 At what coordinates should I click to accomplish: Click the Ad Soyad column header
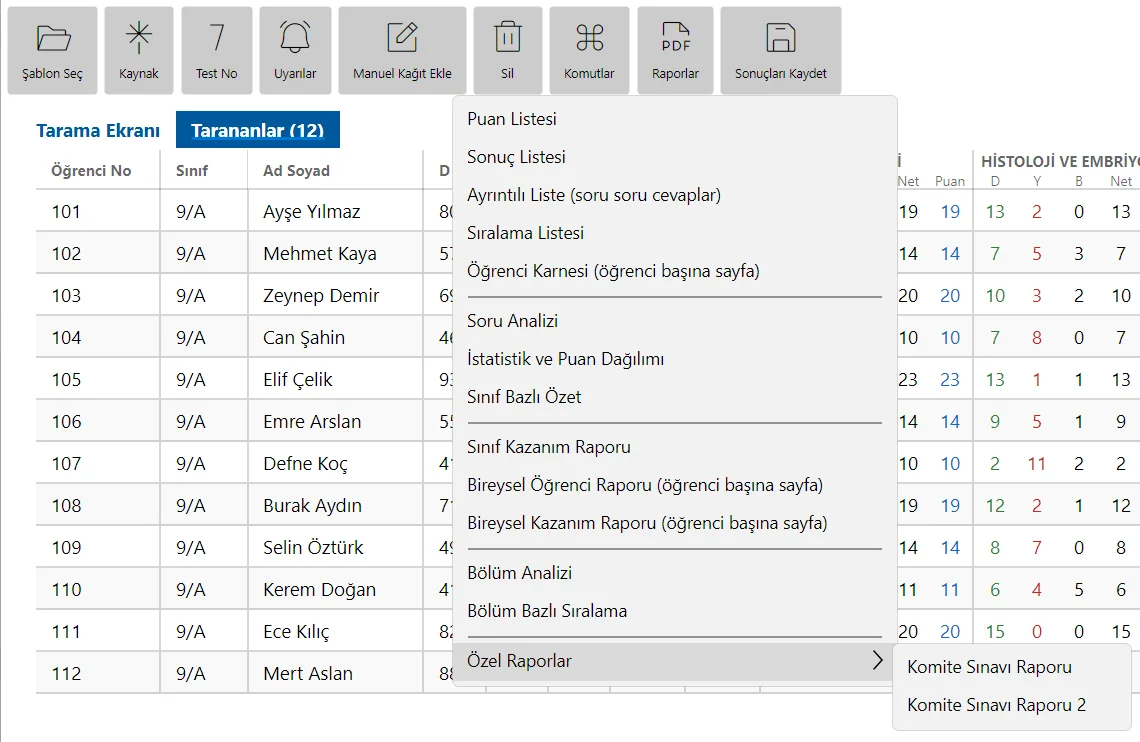(x=297, y=171)
